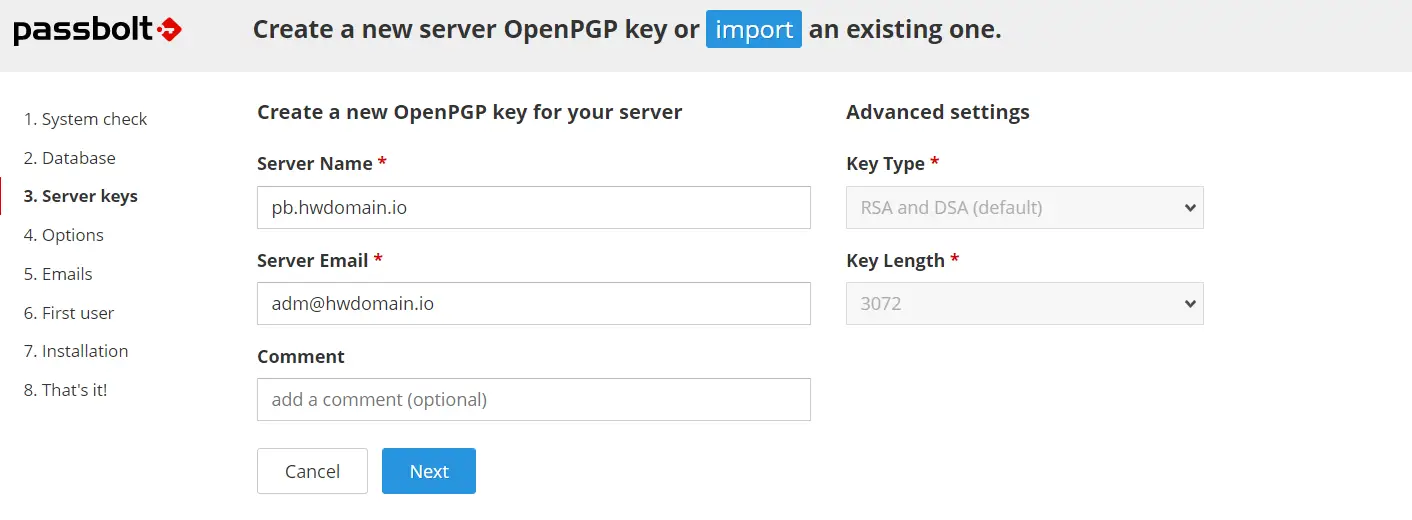This screenshot has height=520, width=1412.
Task: Click into the Server Email field
Action: point(533,303)
